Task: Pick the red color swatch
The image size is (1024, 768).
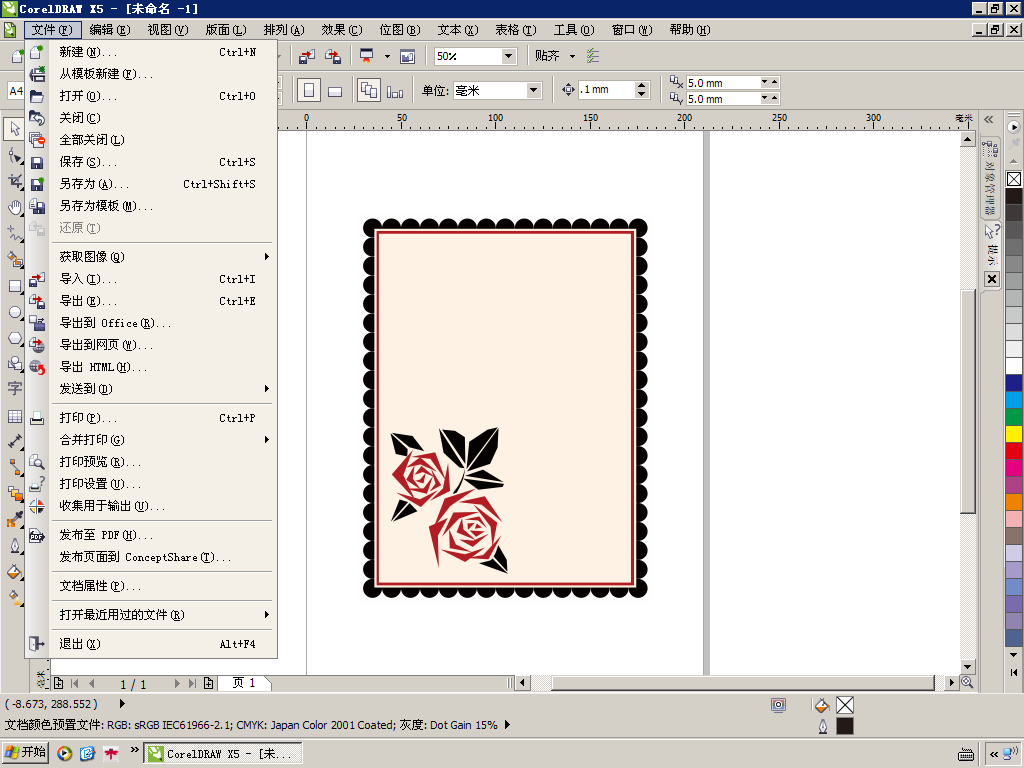Action: pos(1014,451)
